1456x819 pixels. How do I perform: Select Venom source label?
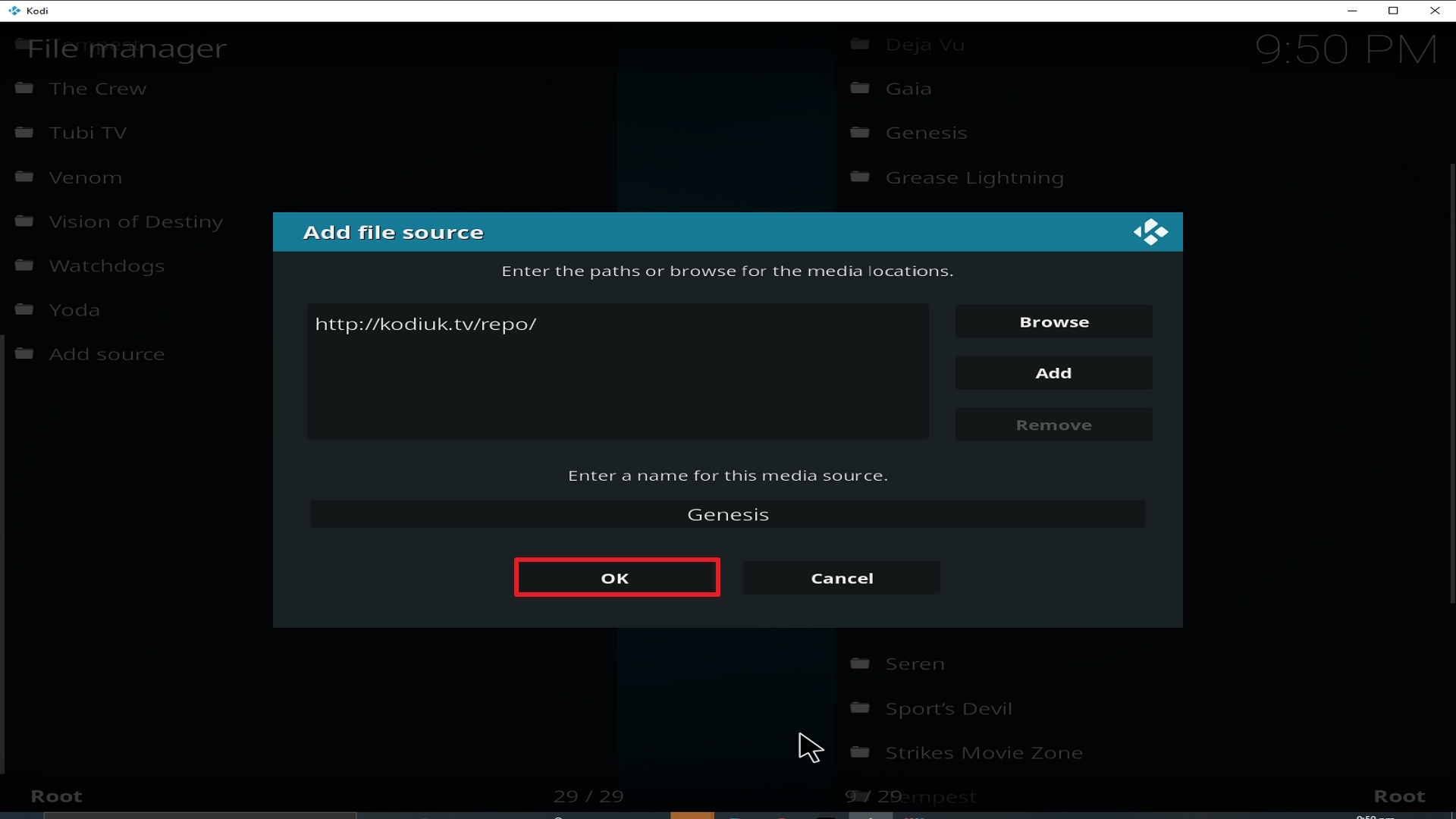pos(86,177)
